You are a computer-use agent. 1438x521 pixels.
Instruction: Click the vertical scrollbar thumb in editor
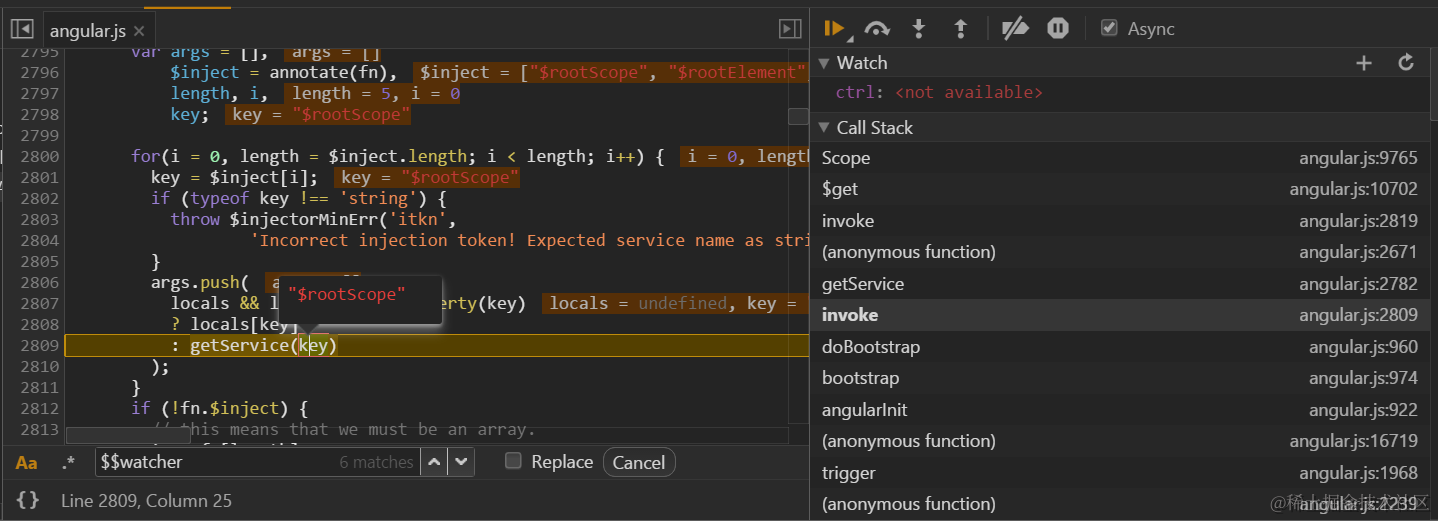(798, 116)
